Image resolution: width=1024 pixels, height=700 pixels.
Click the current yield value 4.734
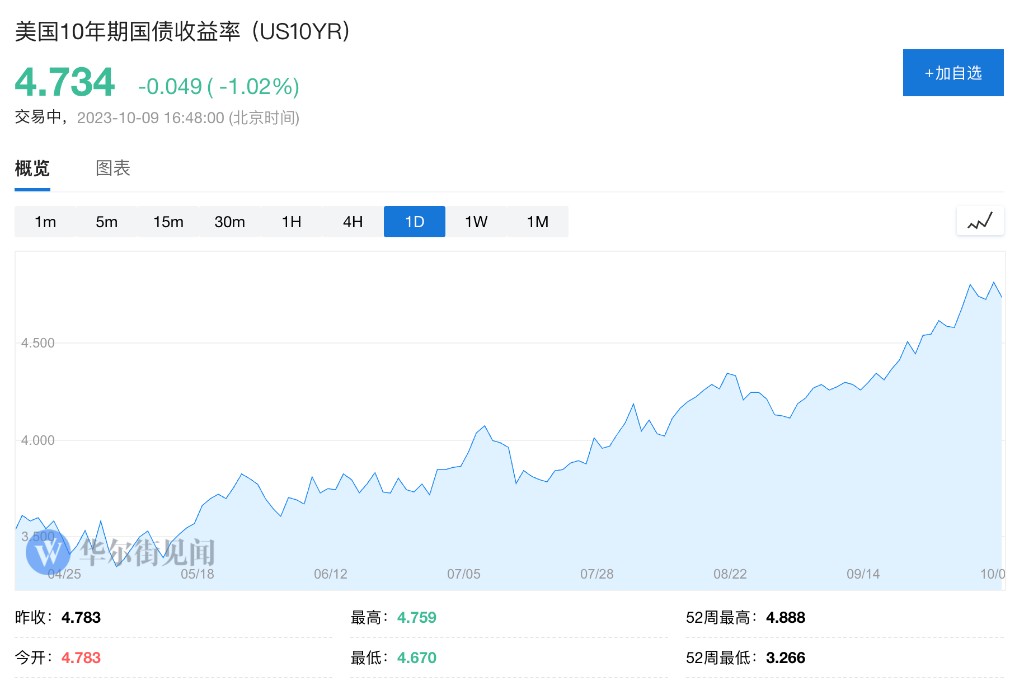(x=64, y=82)
